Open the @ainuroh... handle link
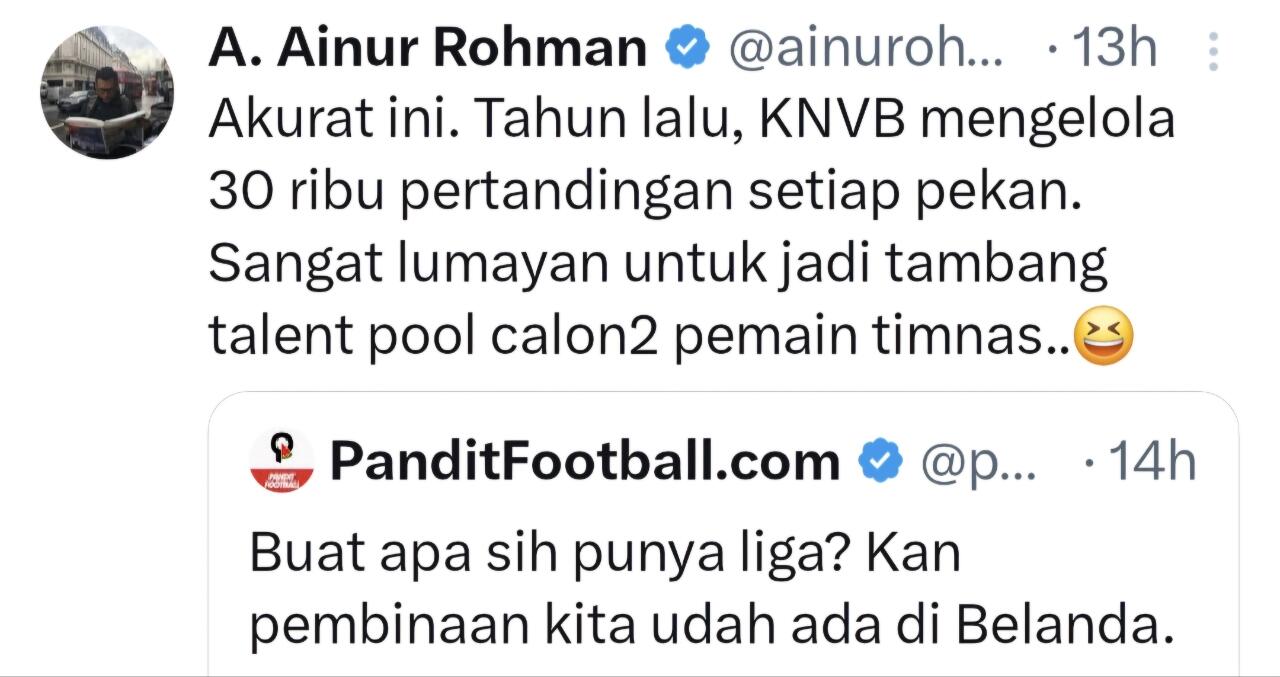Viewport: 1280px width, 677px height. [866, 49]
